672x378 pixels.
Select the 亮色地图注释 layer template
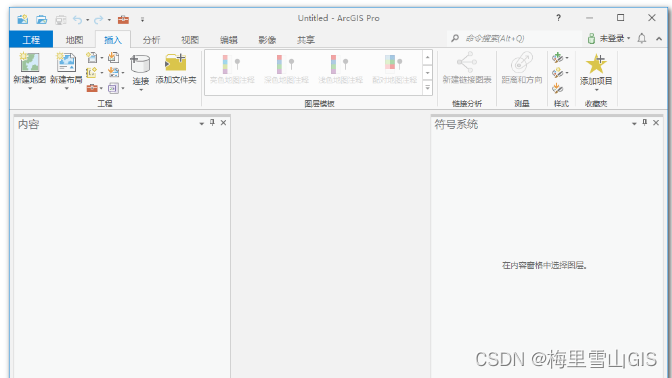(232, 69)
